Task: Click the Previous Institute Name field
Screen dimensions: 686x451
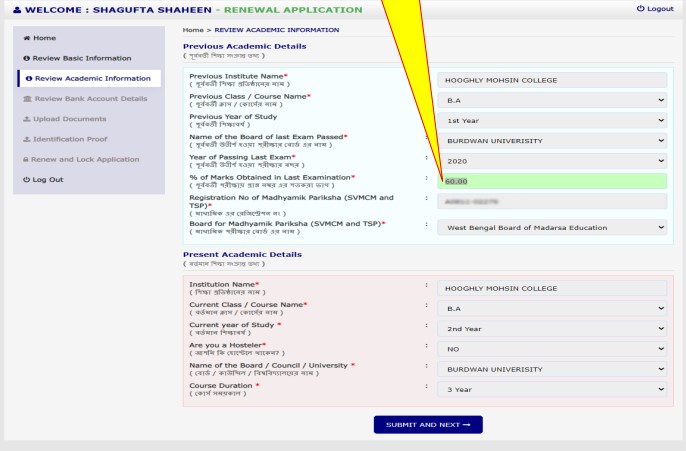Action: pyautogui.click(x=552, y=80)
